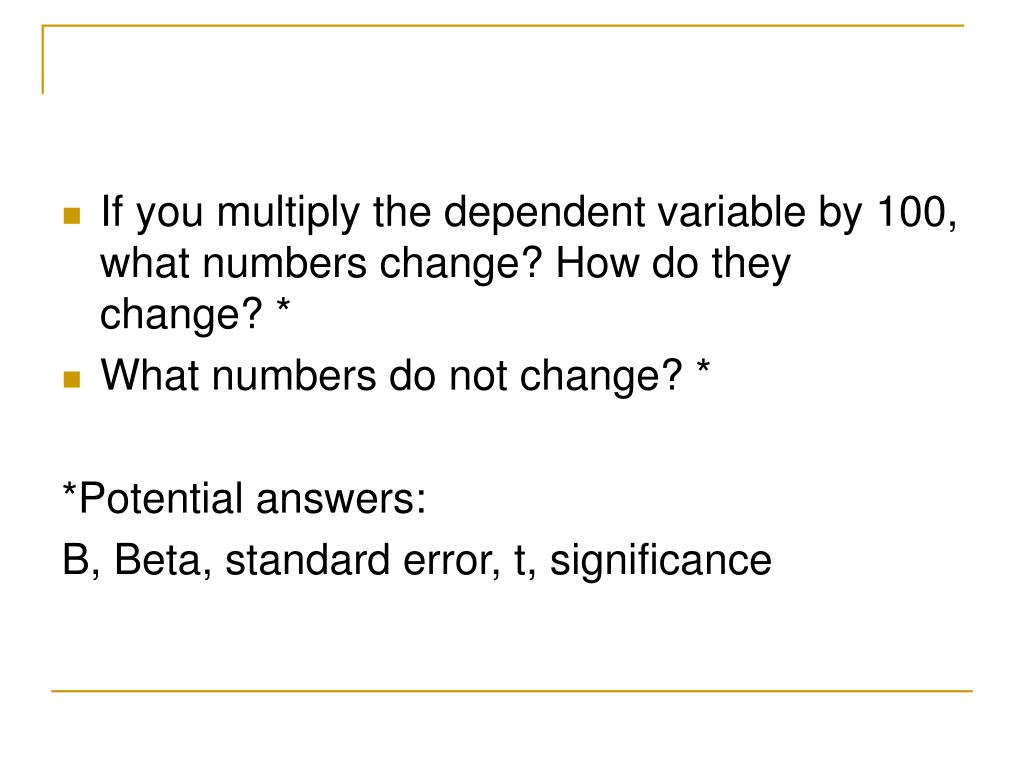
Task: Click the gold bullet before "What numbers"
Action: tap(72, 379)
